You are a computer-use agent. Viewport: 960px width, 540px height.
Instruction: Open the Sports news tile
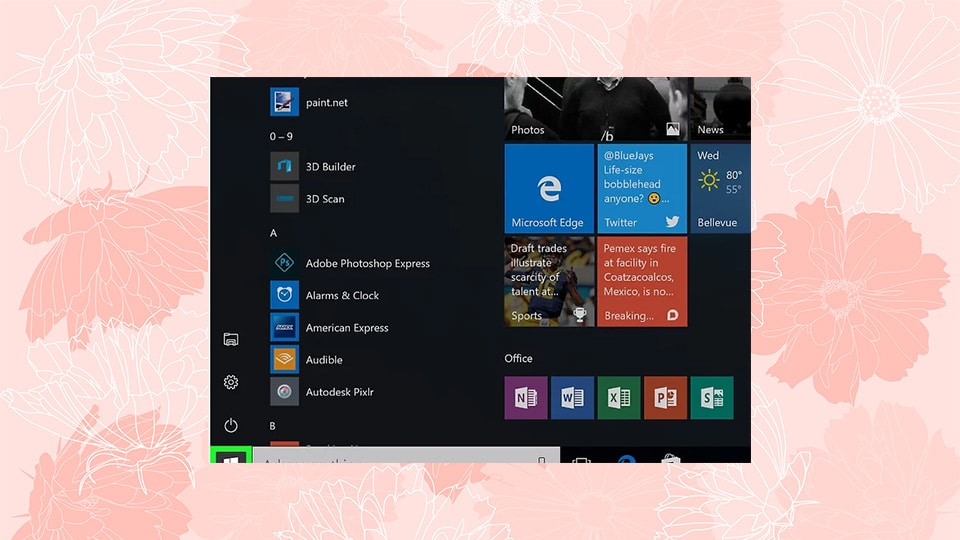click(x=549, y=281)
